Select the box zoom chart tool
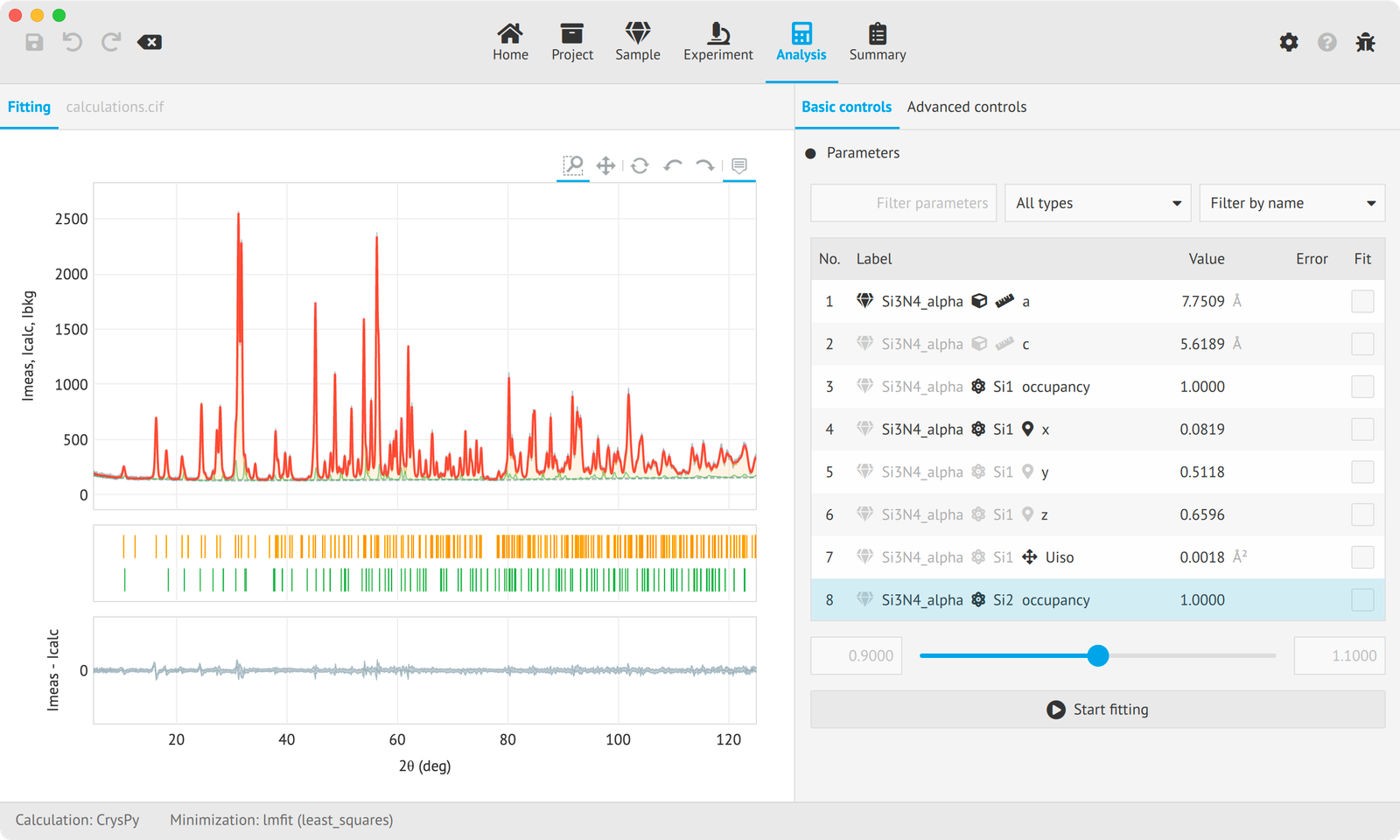1400x840 pixels. [x=573, y=165]
